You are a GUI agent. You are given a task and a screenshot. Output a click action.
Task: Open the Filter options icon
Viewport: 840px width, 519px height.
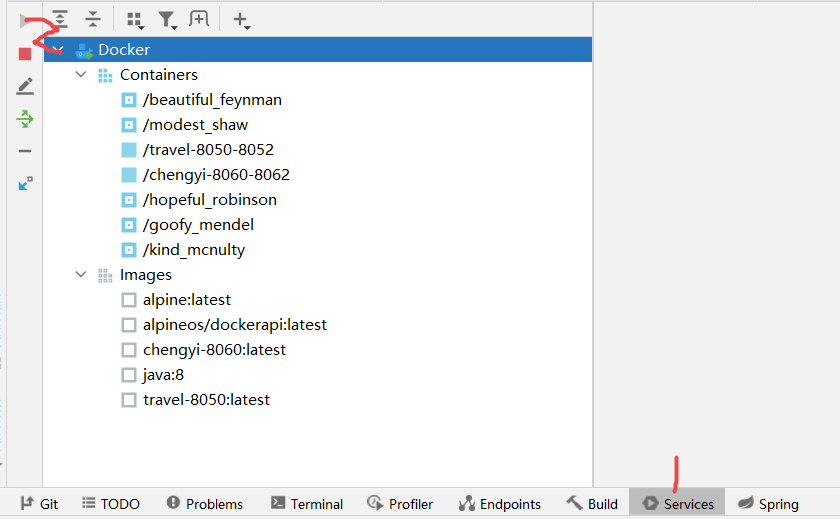(167, 20)
